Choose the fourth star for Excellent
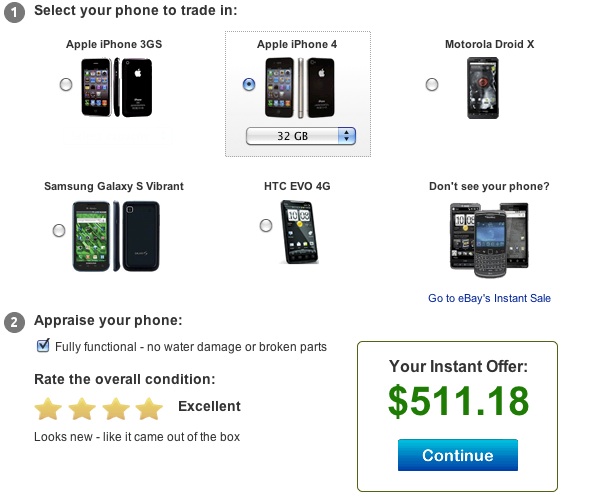This screenshot has width=600, height=497. [149, 408]
